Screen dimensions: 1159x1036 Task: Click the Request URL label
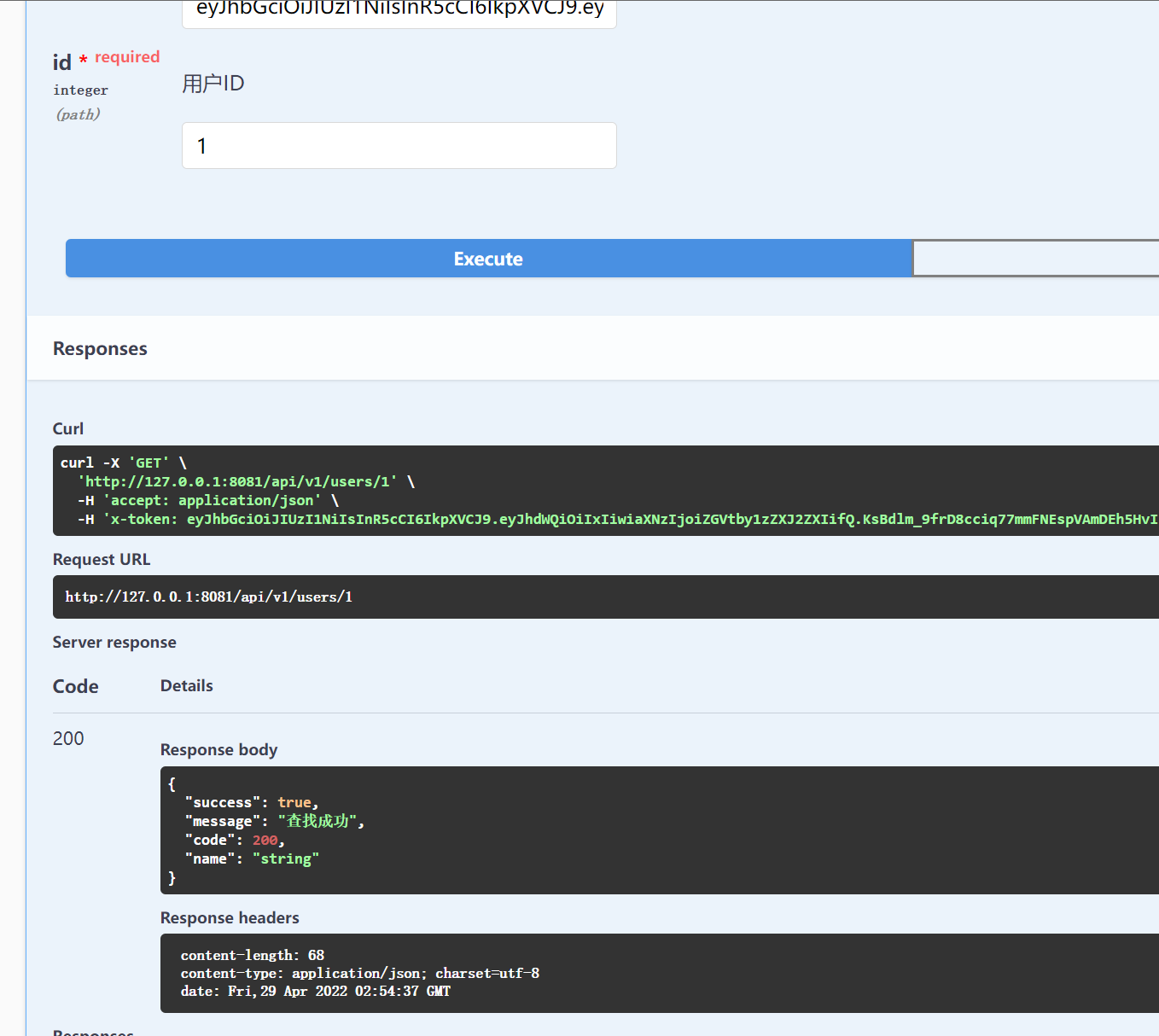(x=102, y=559)
